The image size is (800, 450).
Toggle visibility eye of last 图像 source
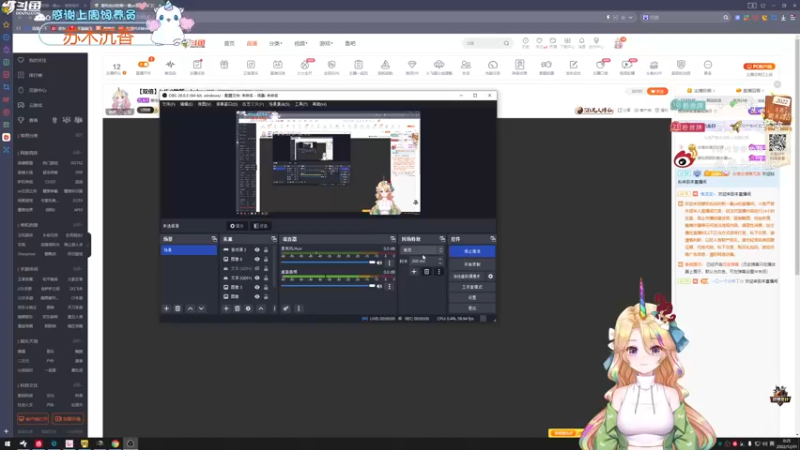257,296
